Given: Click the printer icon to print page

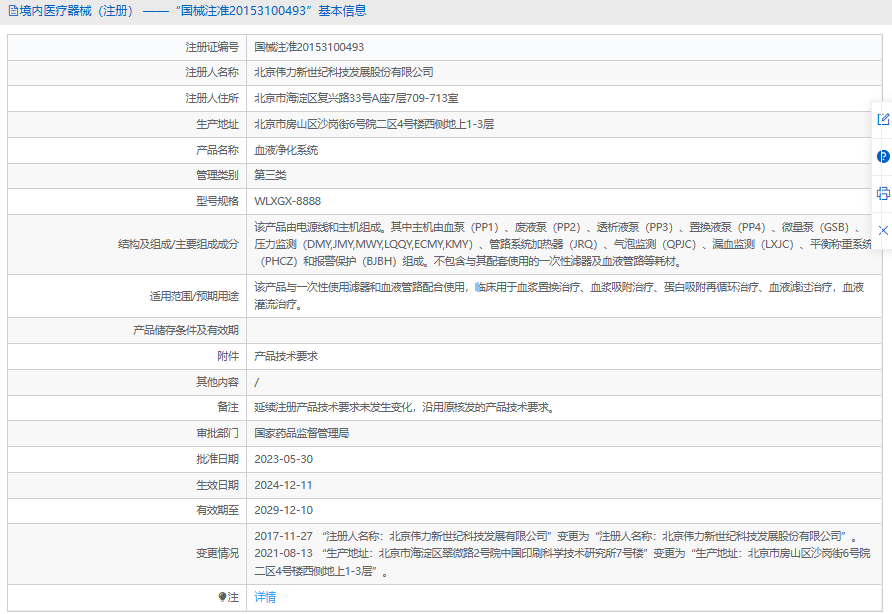Looking at the screenshot, I should coord(883,193).
